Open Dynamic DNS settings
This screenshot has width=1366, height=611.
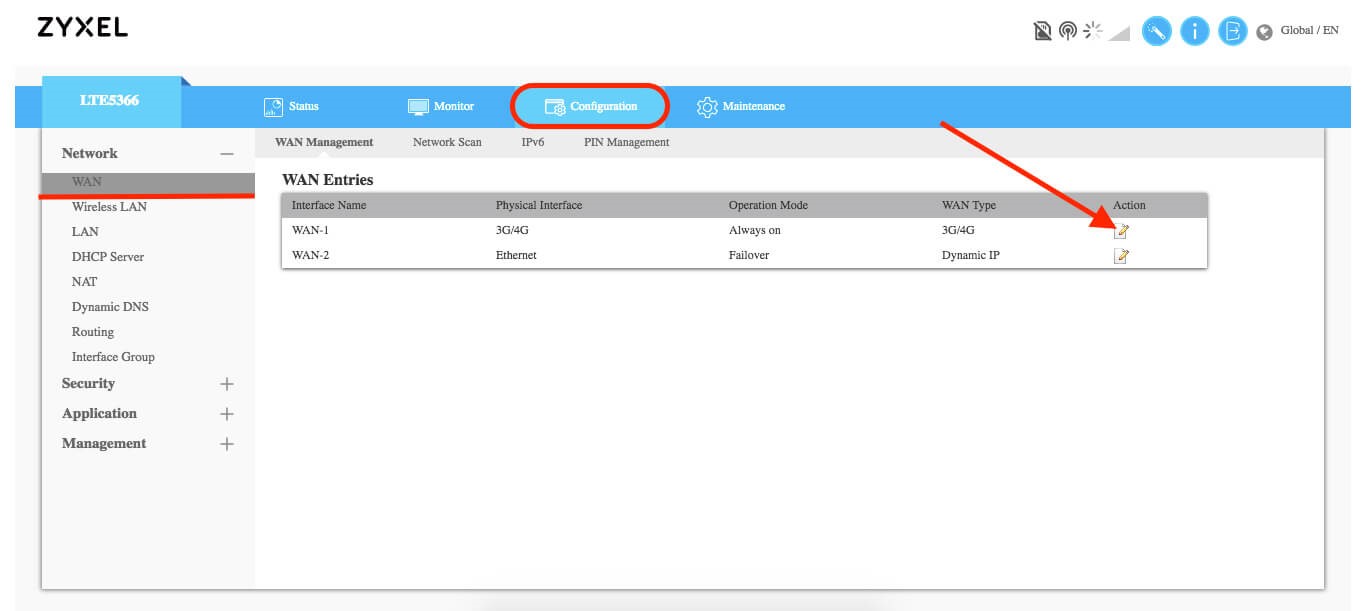pos(110,307)
